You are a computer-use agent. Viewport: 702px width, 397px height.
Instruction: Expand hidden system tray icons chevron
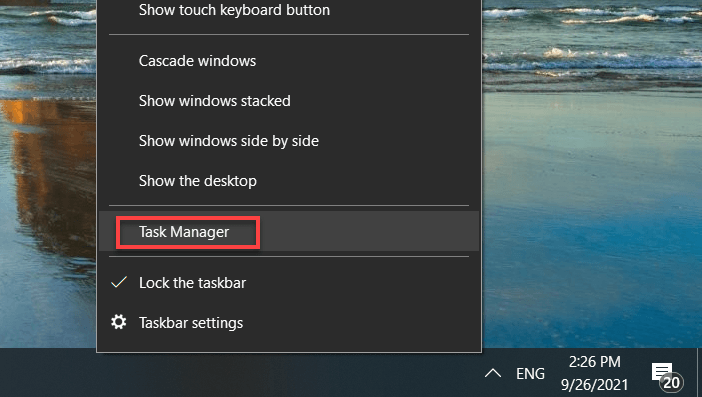[492, 373]
